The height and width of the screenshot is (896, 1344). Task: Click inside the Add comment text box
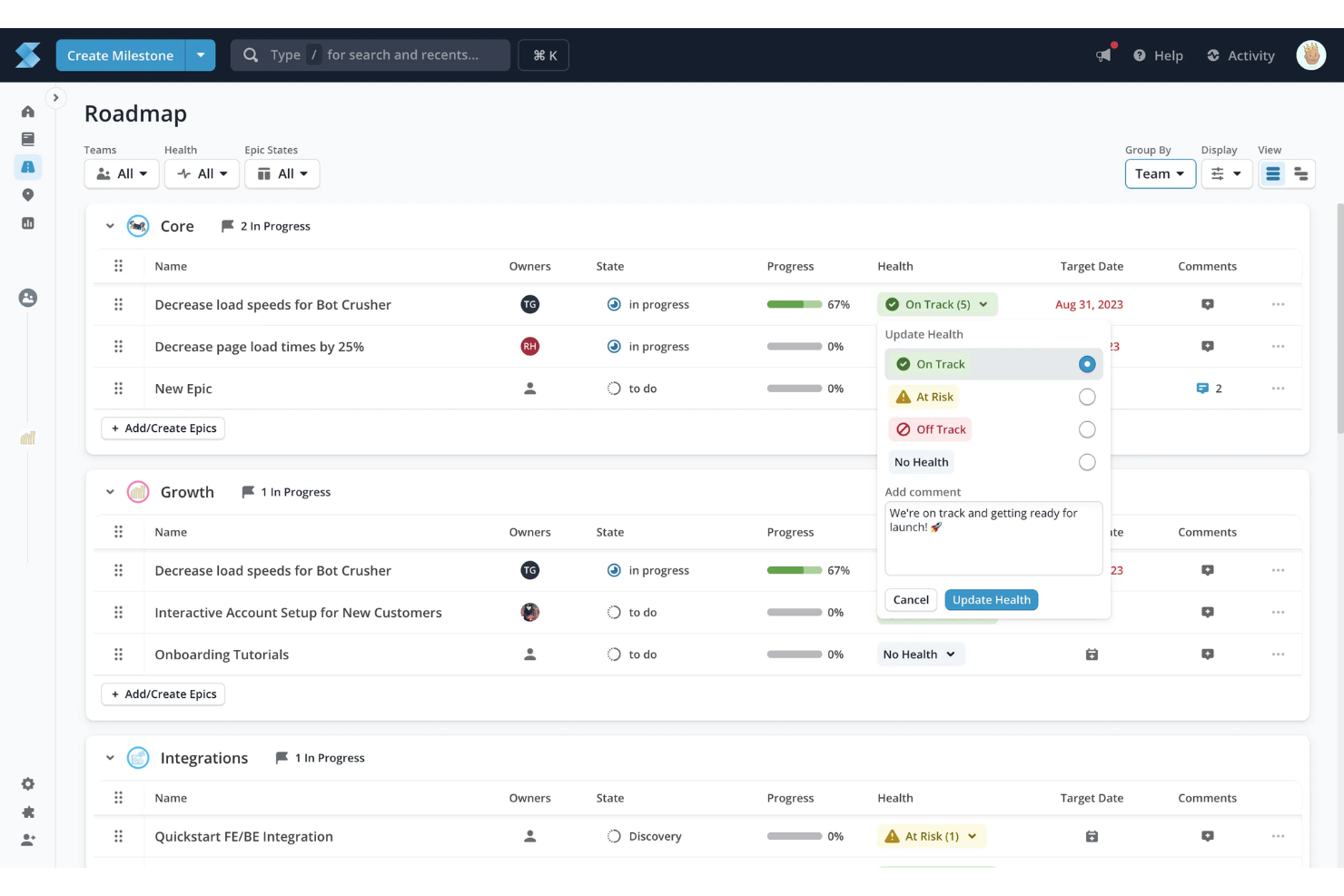pyautogui.click(x=993, y=538)
